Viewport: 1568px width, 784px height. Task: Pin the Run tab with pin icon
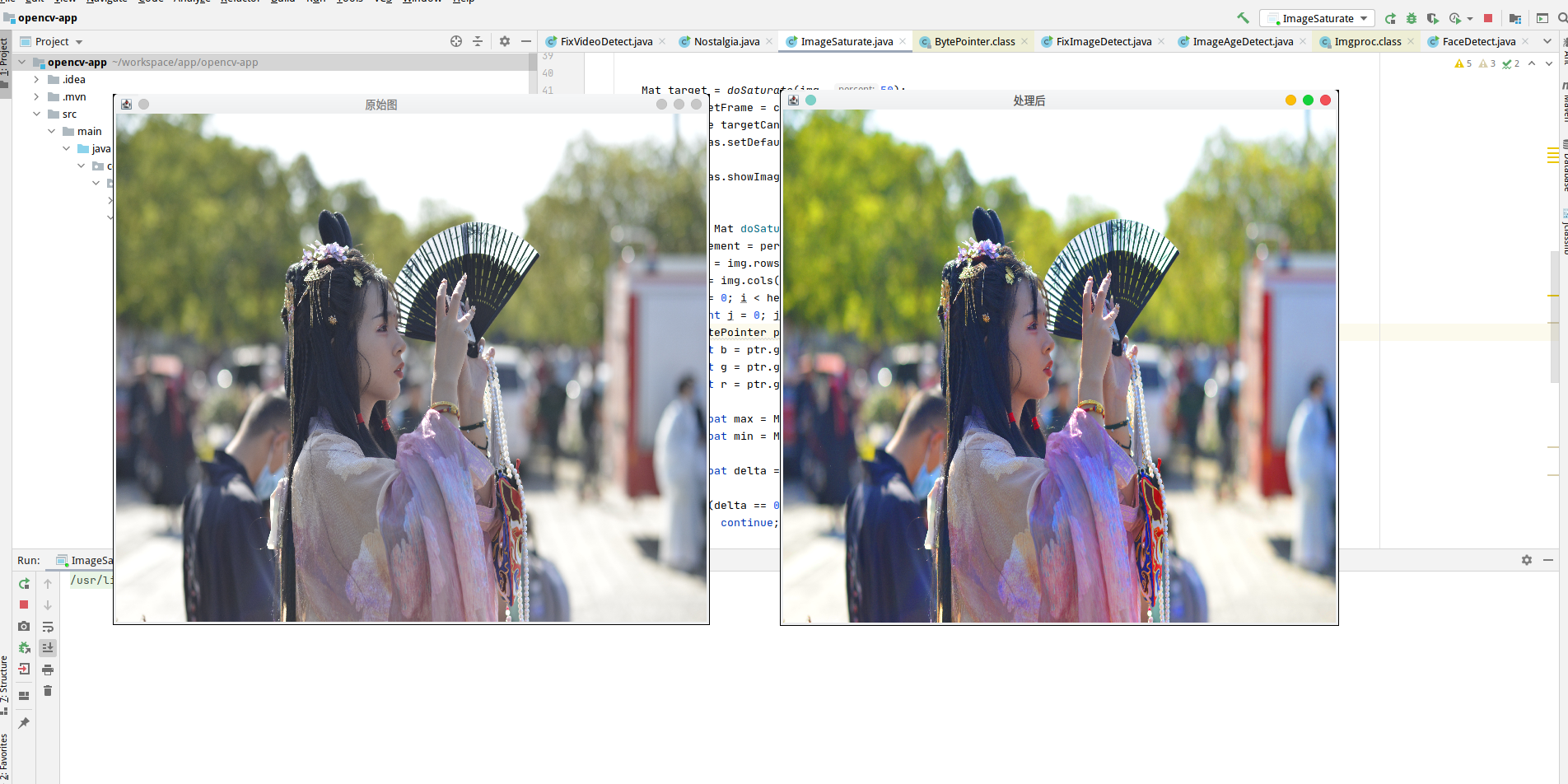pyautogui.click(x=24, y=722)
